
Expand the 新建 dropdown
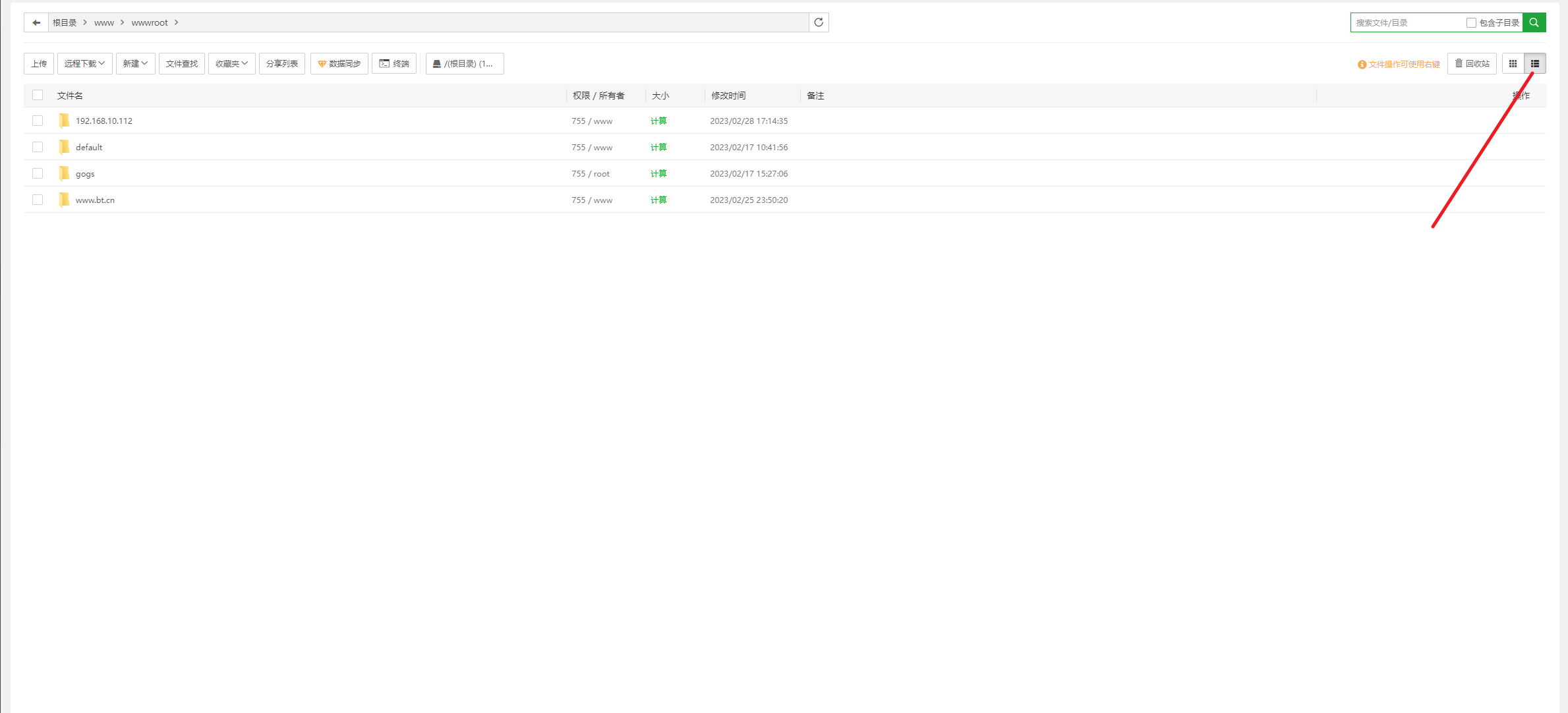point(135,64)
